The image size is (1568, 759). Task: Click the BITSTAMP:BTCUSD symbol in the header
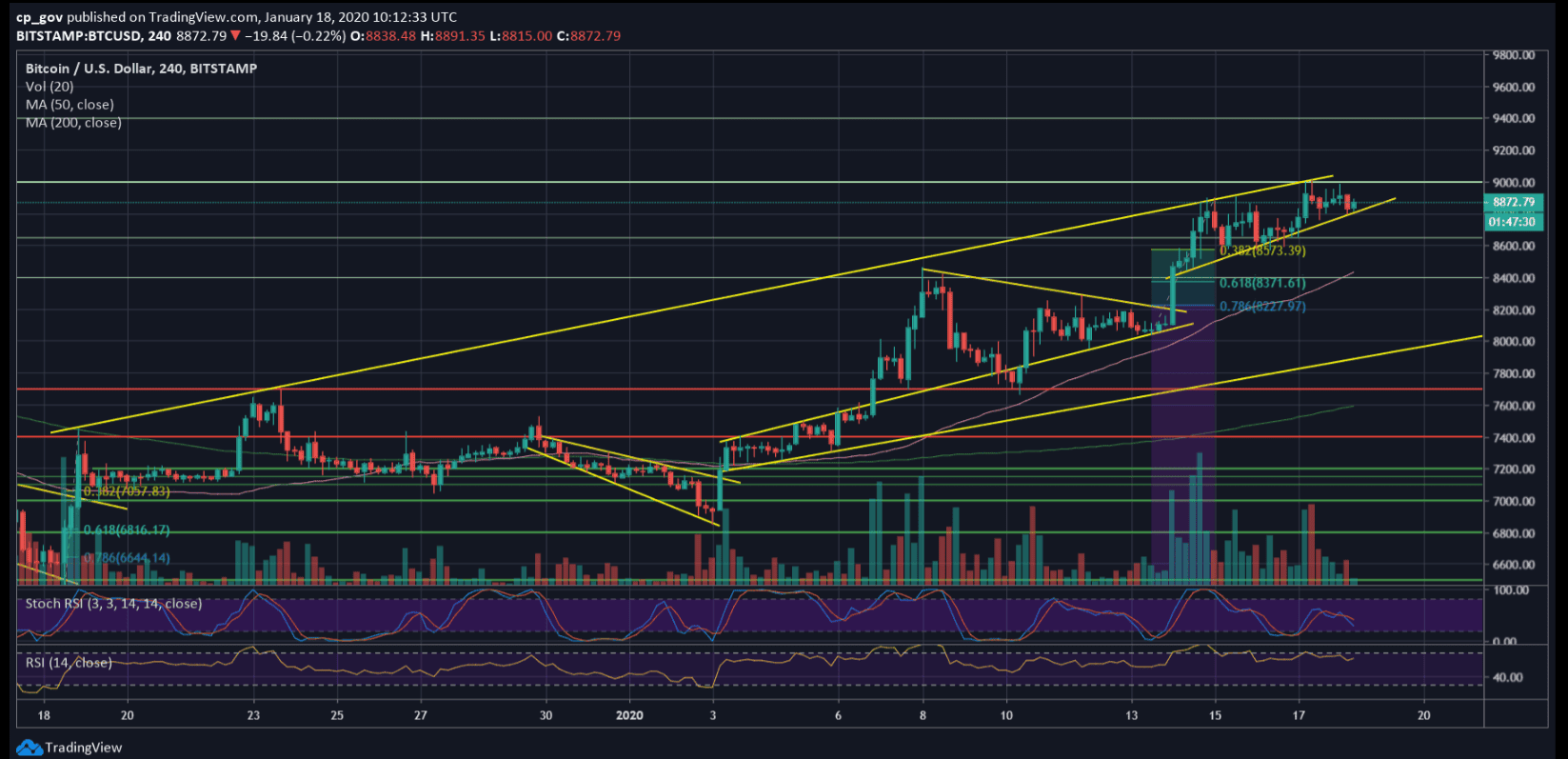(79, 36)
